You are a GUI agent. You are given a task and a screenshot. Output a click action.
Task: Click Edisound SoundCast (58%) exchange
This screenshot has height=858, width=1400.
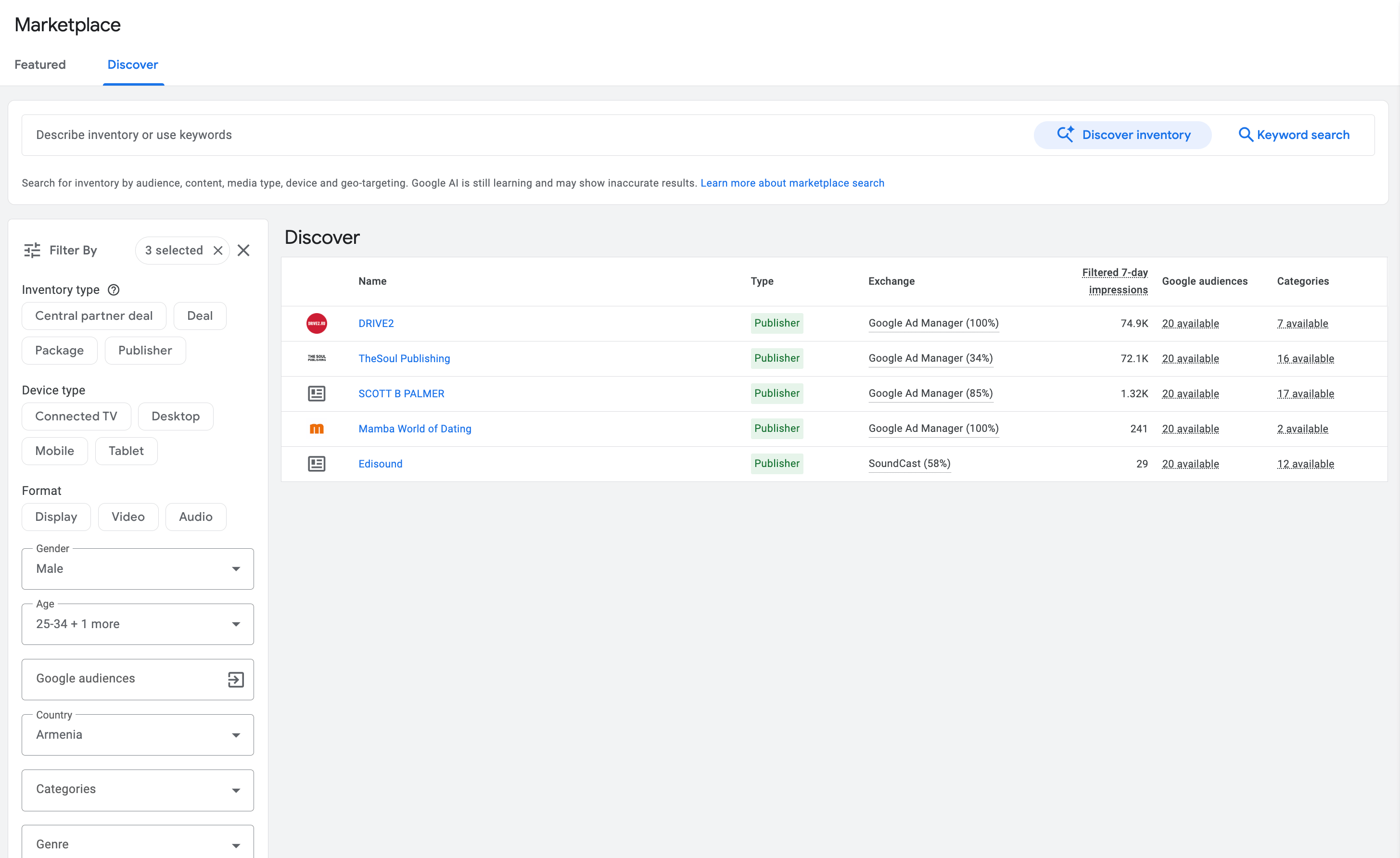point(909,464)
